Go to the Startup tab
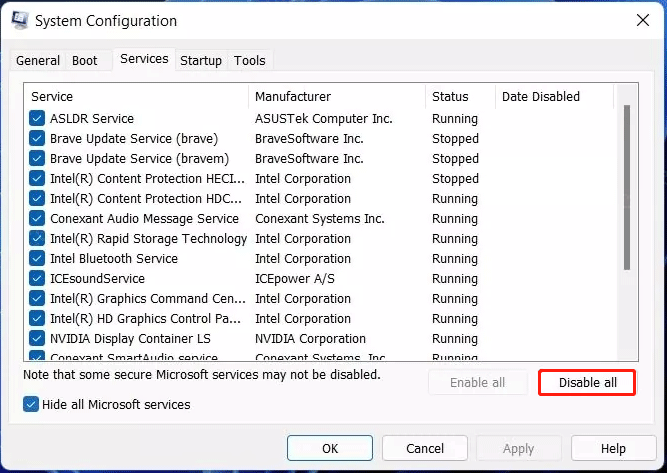Screen dimensions: 667x473 tap(201, 60)
